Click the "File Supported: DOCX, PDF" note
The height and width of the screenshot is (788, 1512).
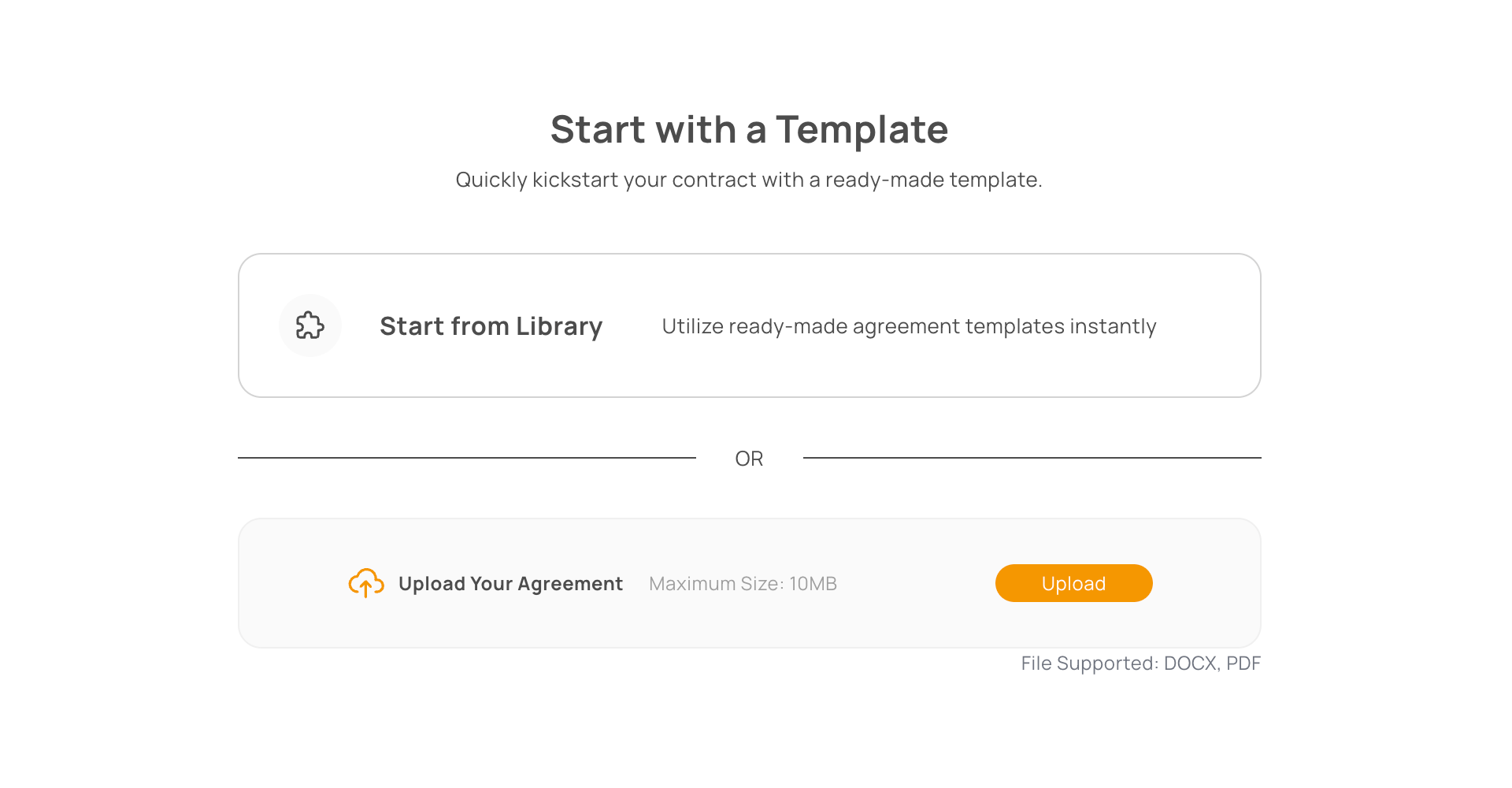click(x=1140, y=663)
